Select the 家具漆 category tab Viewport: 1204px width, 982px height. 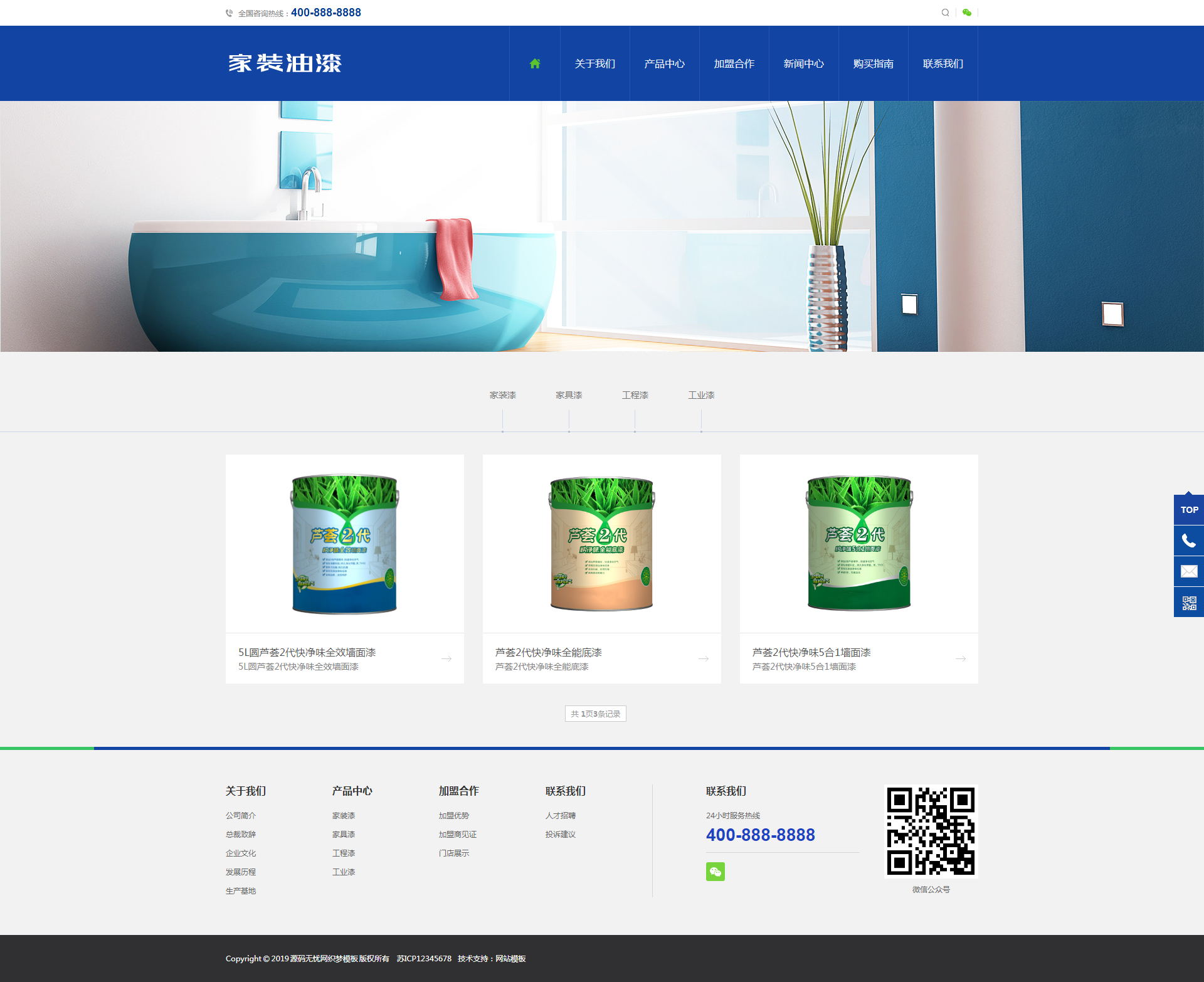pos(569,395)
